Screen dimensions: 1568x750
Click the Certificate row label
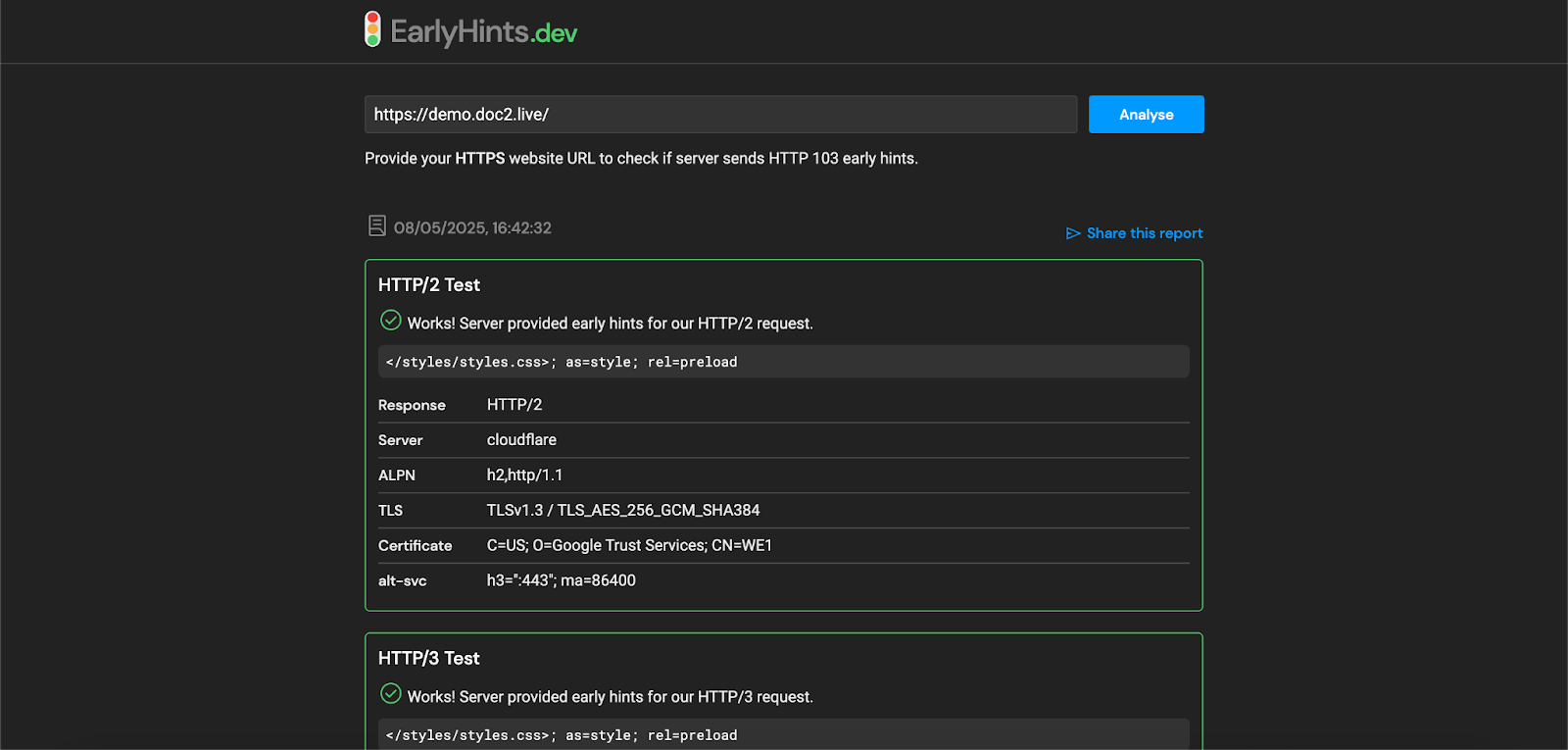tap(416, 546)
